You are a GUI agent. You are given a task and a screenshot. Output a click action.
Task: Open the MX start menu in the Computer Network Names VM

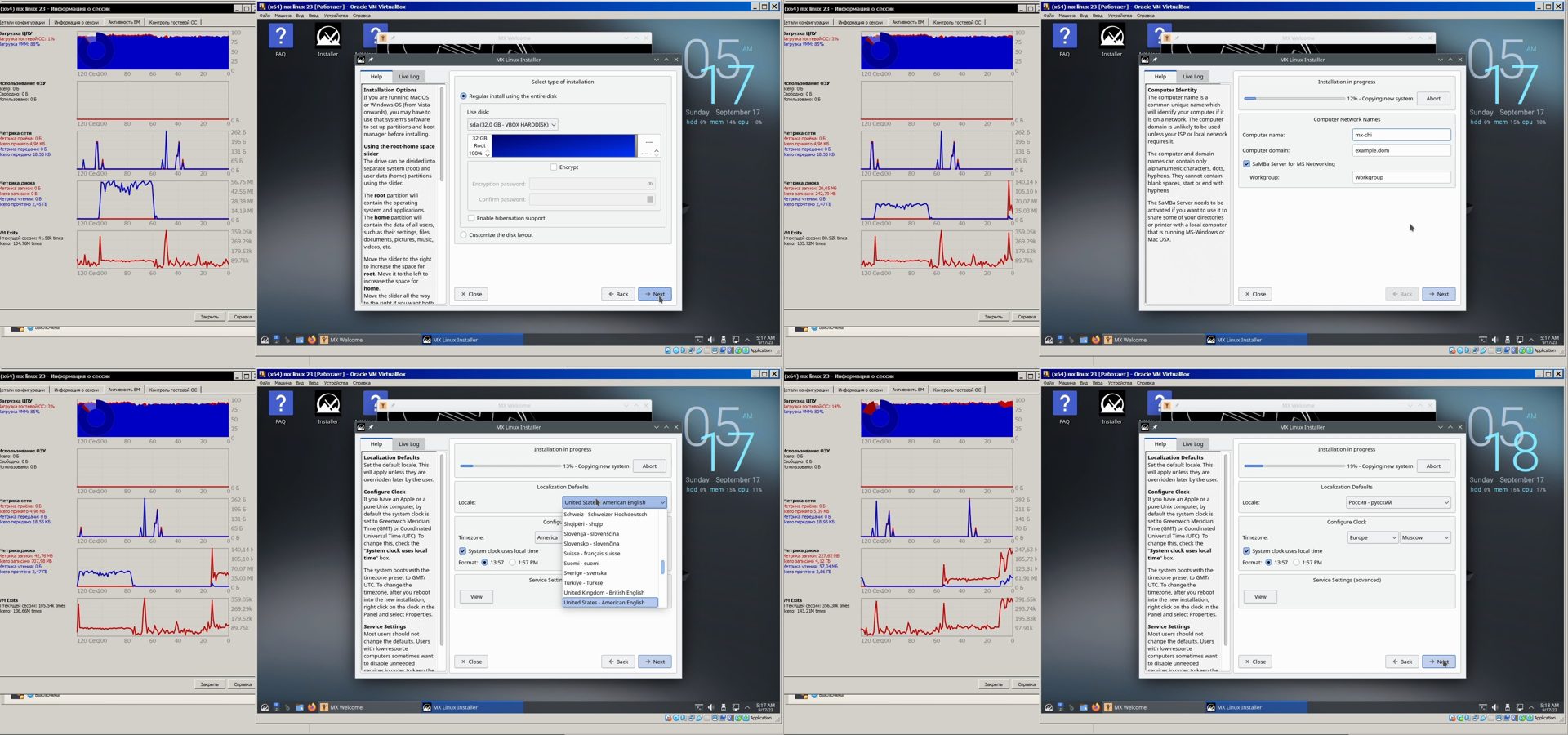[x=1049, y=340]
